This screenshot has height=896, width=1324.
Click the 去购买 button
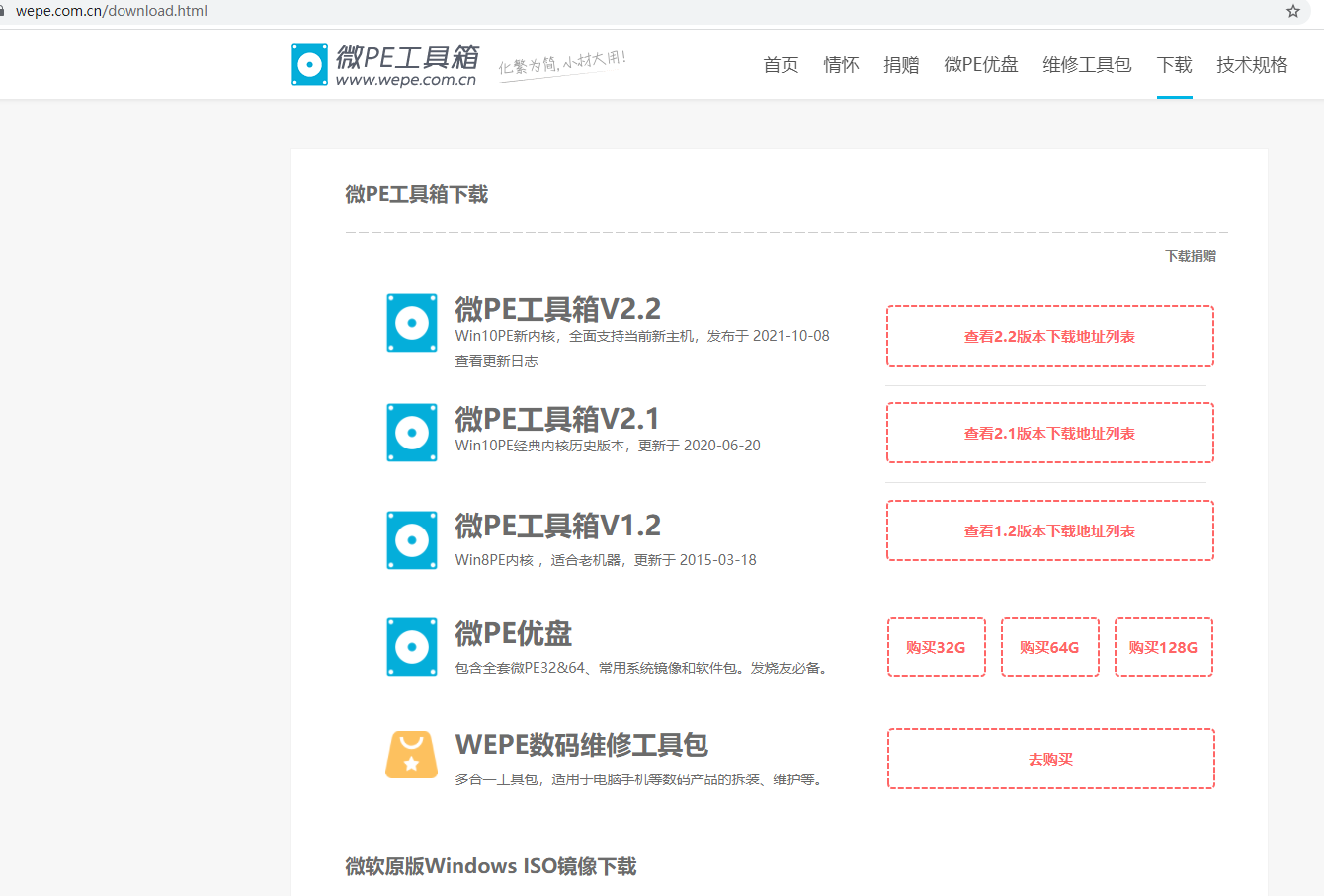pyautogui.click(x=1051, y=759)
